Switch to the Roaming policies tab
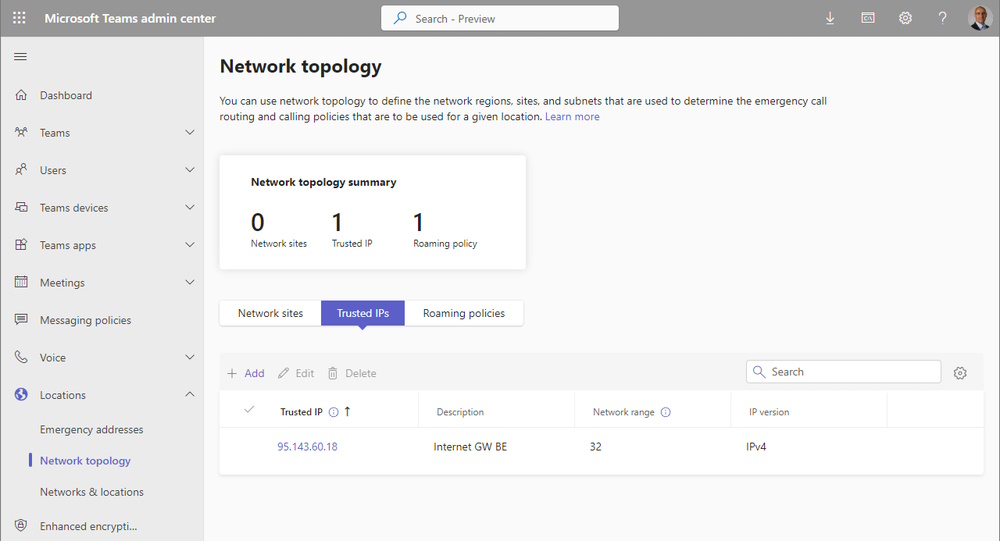 click(464, 313)
